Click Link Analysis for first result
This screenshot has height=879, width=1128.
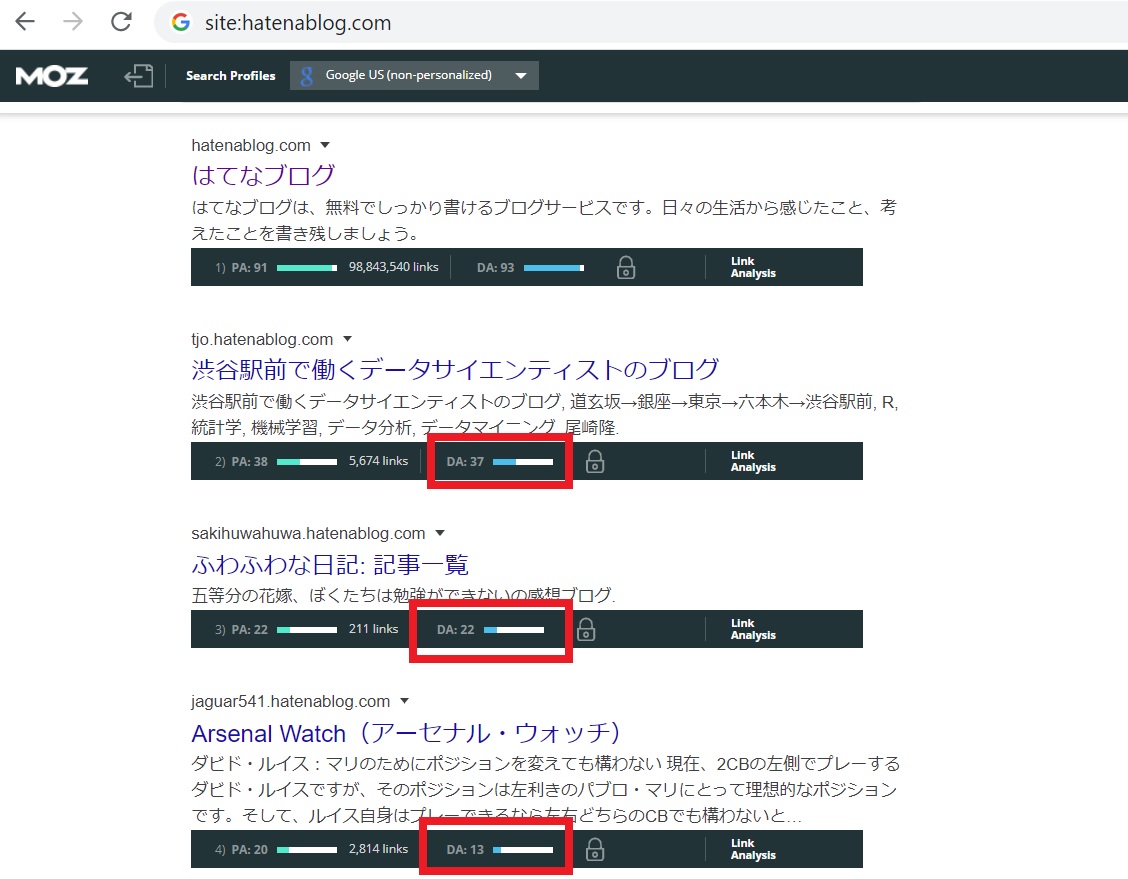tap(752, 267)
